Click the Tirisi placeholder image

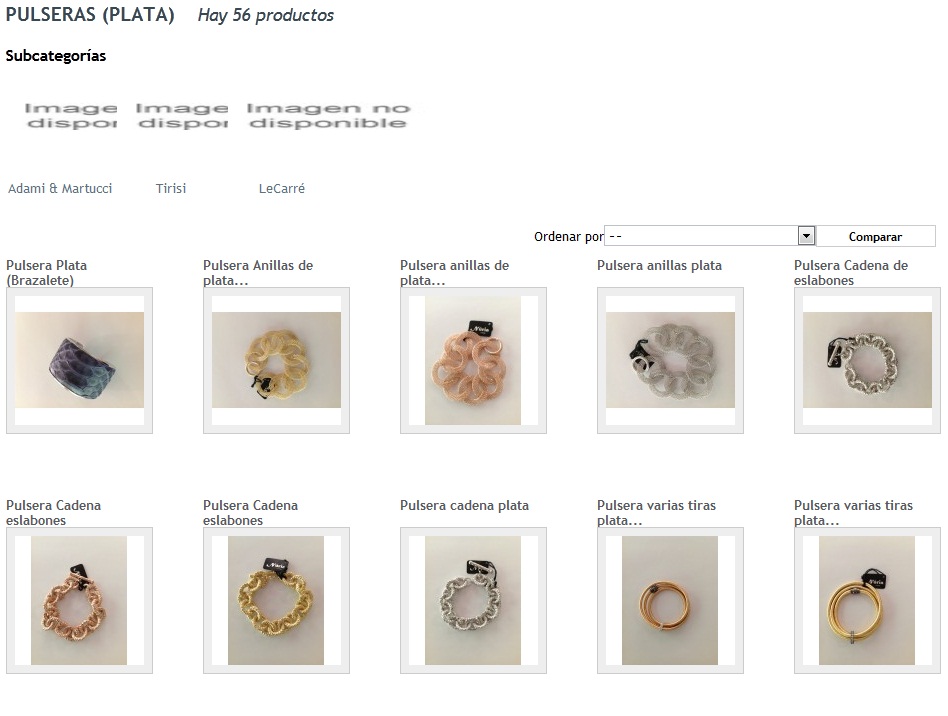click(x=182, y=116)
